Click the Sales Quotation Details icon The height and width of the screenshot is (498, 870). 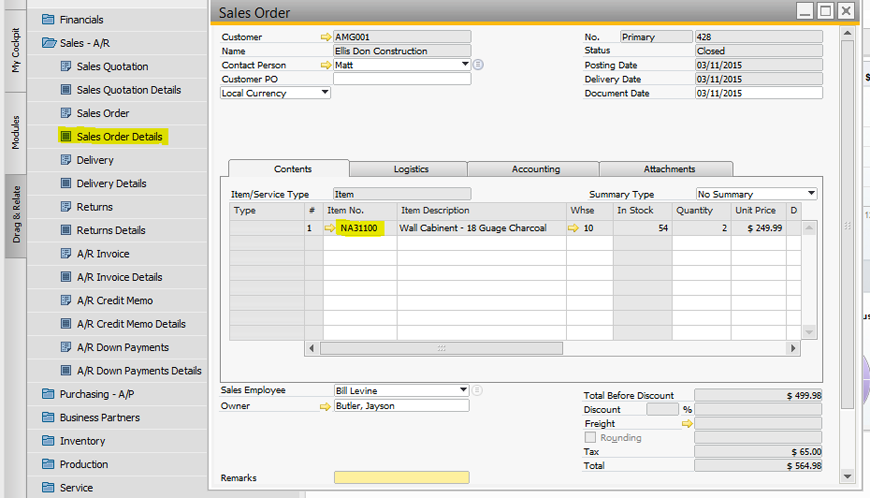65,89
